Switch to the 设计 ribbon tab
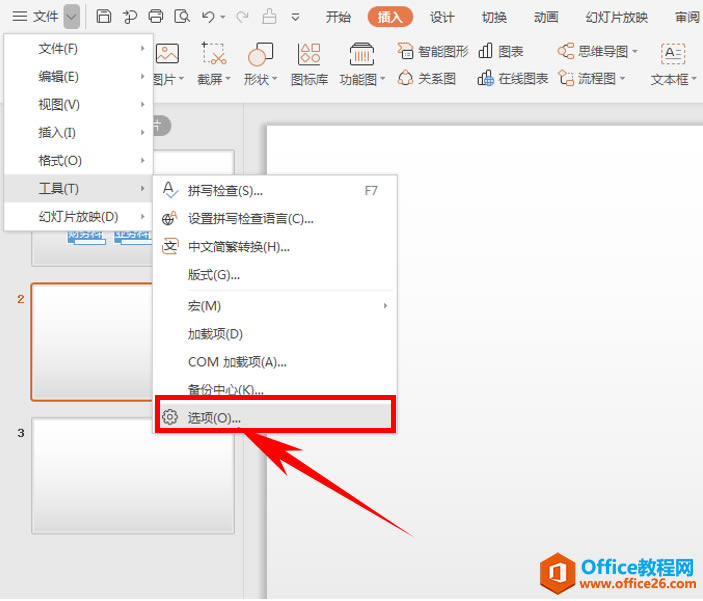The height and width of the screenshot is (601, 703). point(442,17)
